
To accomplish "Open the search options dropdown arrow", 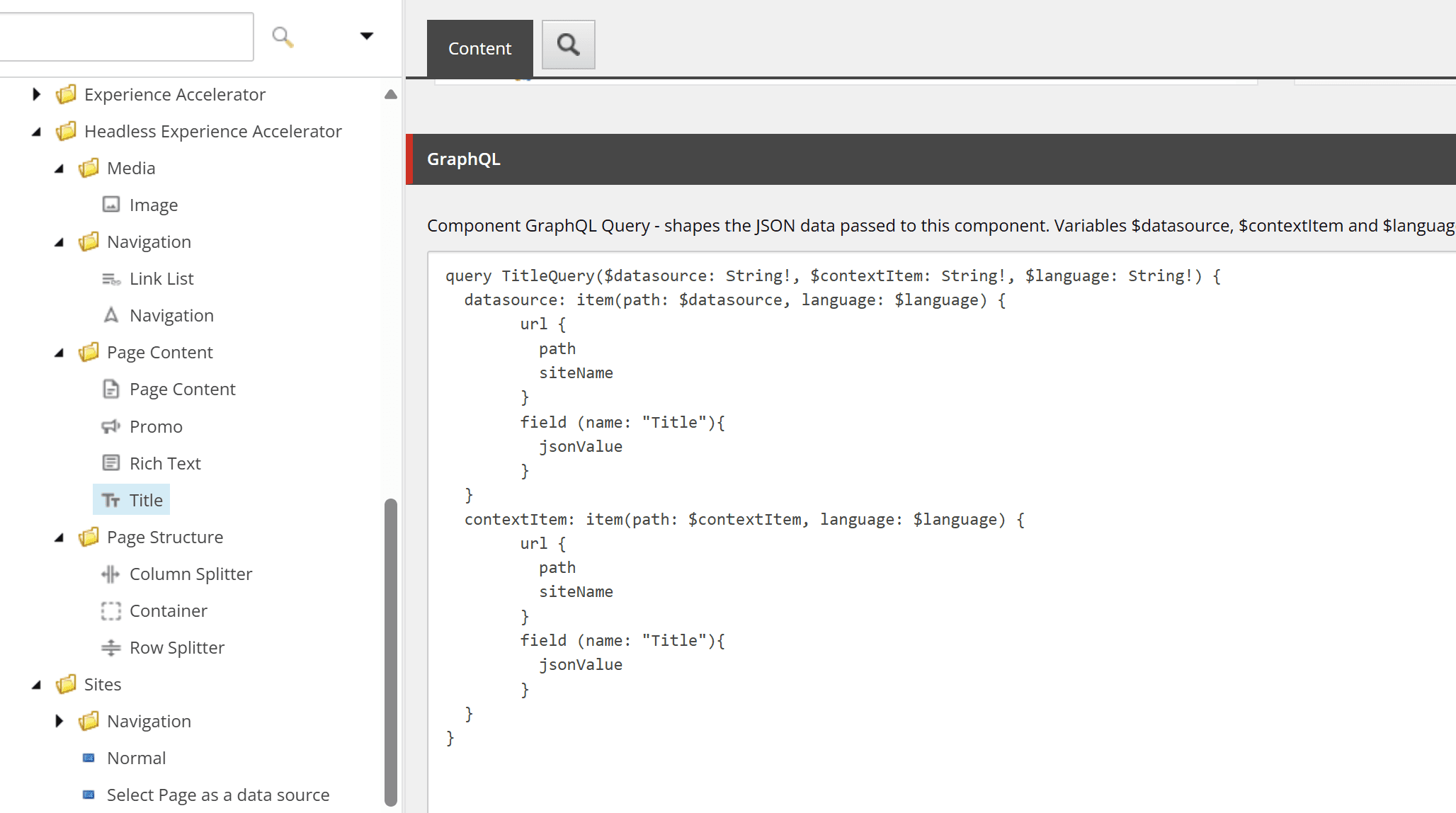I will [x=366, y=36].
